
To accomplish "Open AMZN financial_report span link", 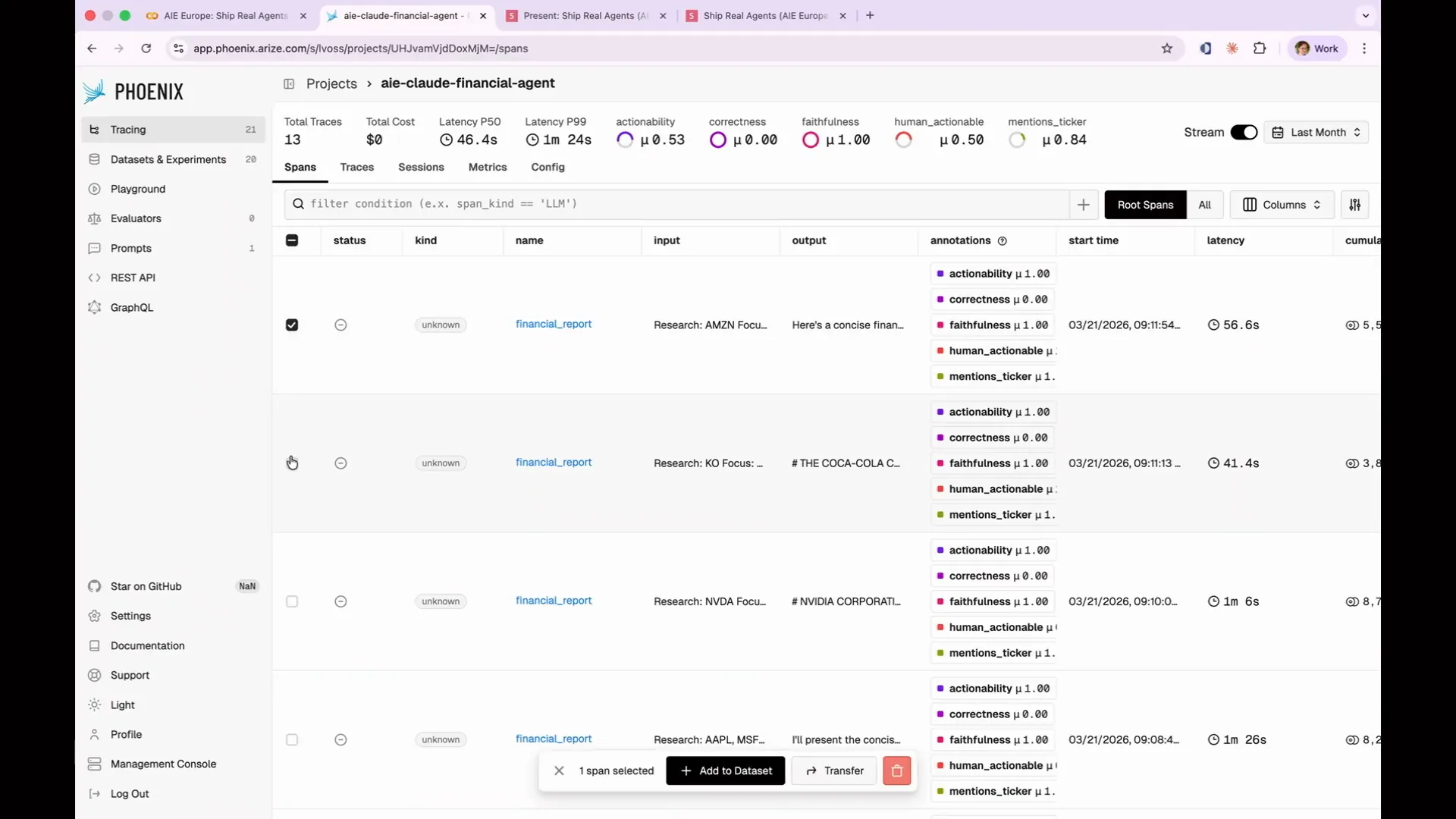I will pos(554,325).
